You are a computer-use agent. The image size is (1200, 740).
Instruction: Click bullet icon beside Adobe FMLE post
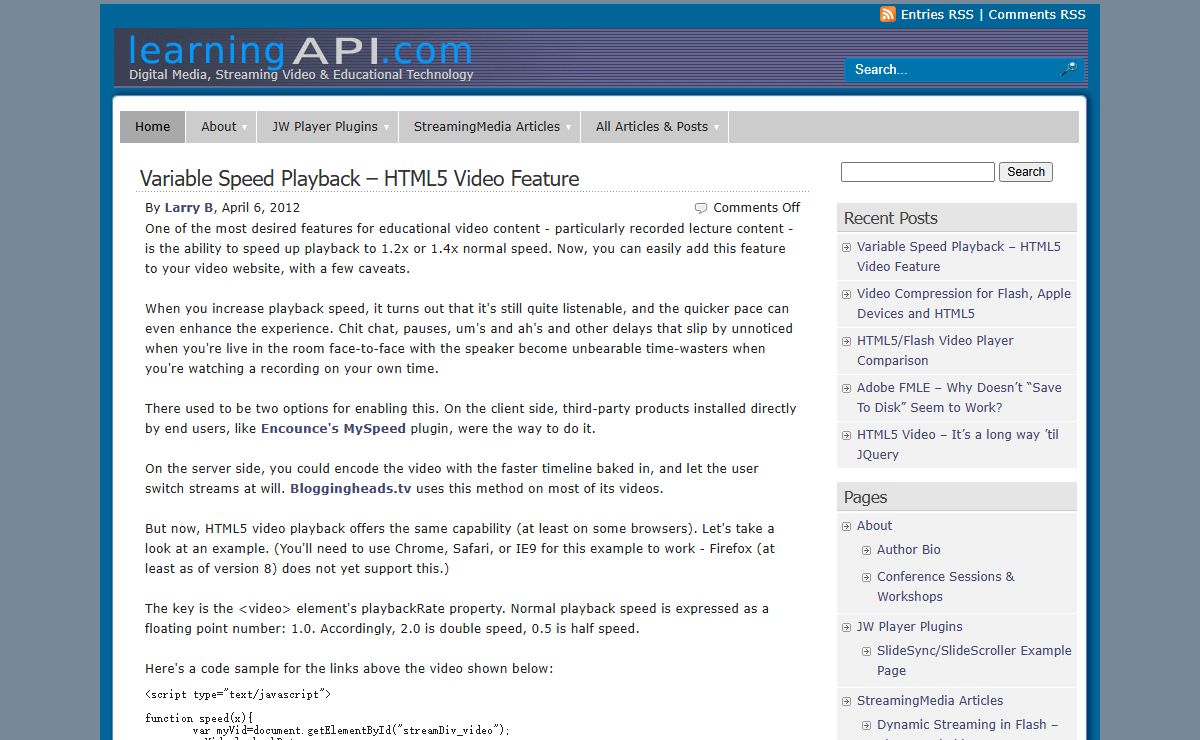coord(846,388)
